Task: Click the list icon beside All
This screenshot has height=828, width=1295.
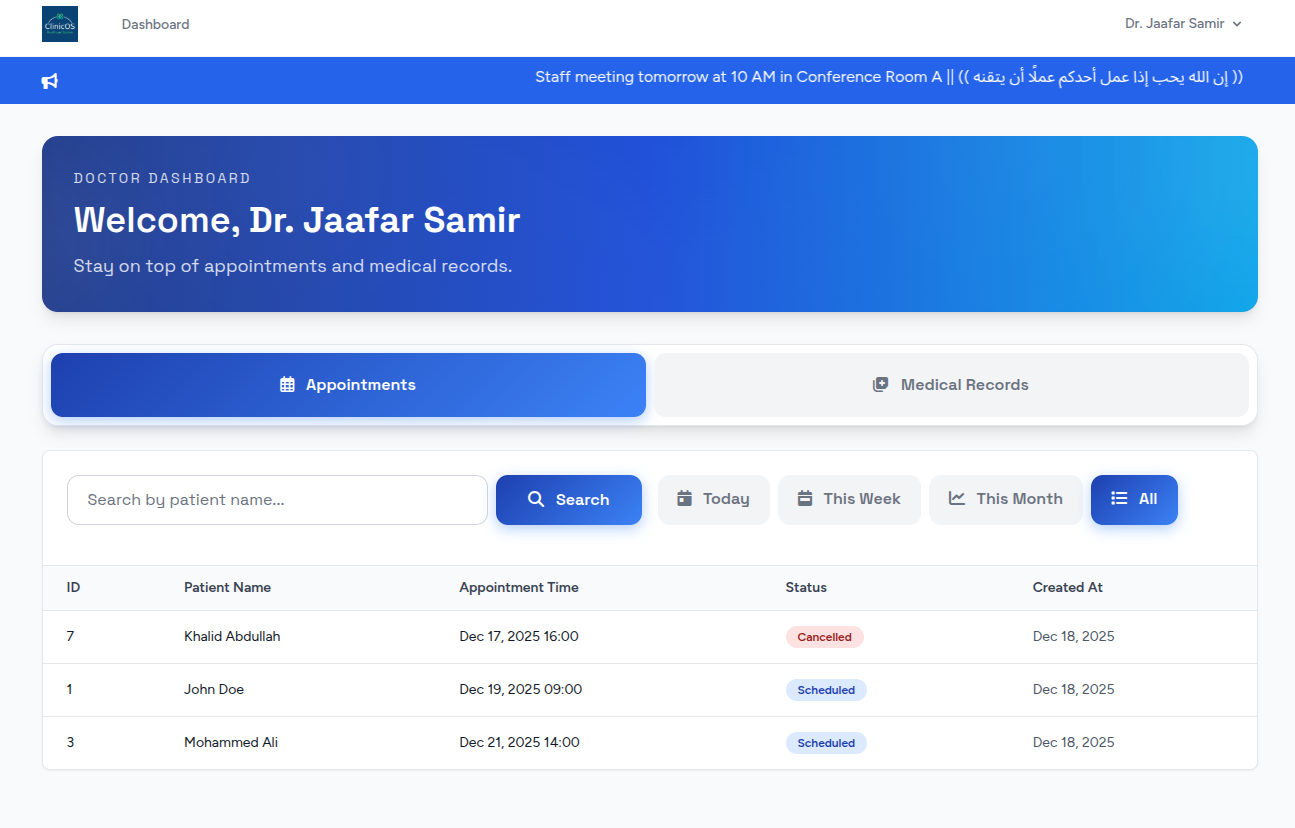Action: click(1119, 499)
